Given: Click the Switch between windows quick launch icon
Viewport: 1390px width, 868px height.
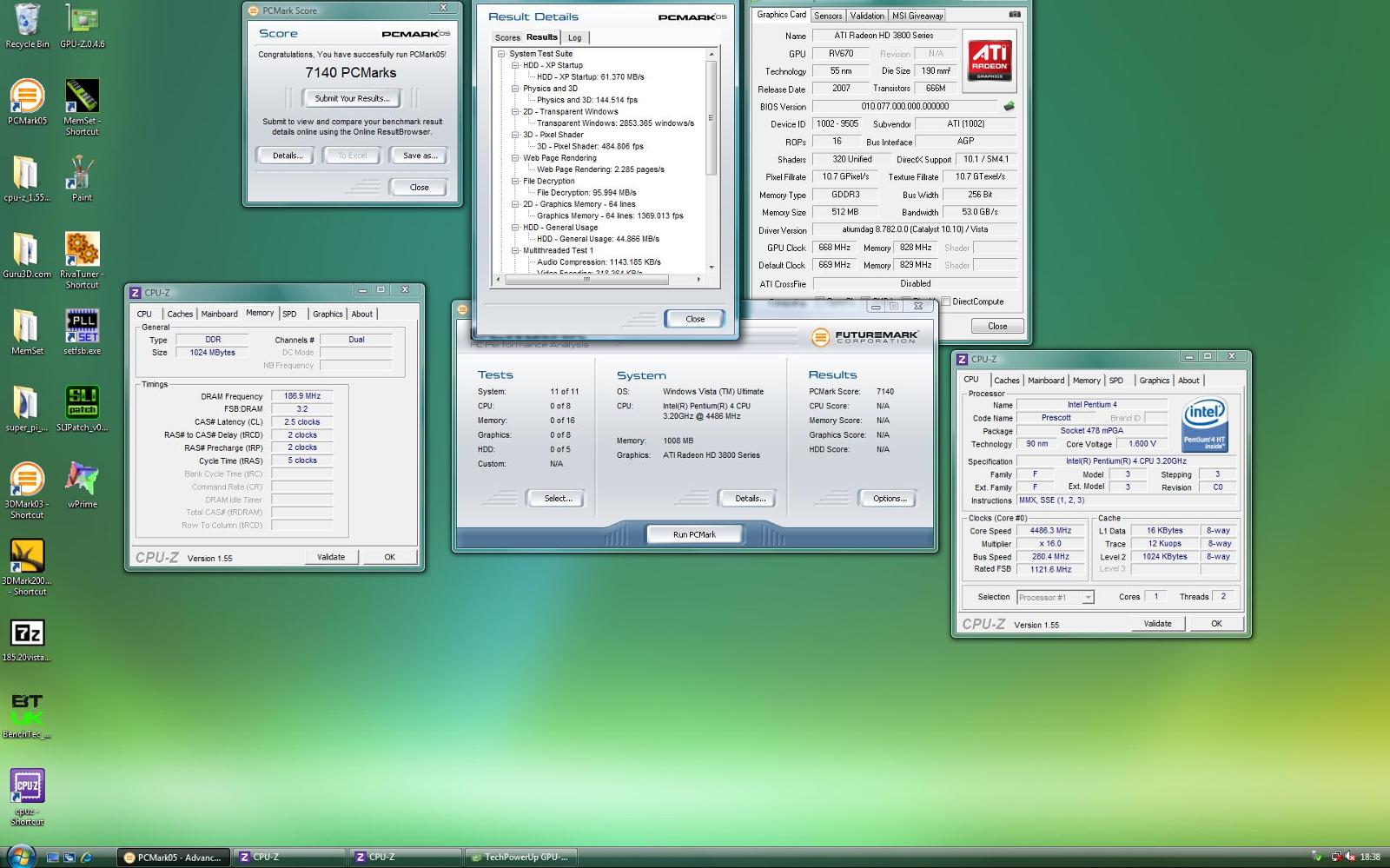Looking at the screenshot, I should (x=69, y=858).
